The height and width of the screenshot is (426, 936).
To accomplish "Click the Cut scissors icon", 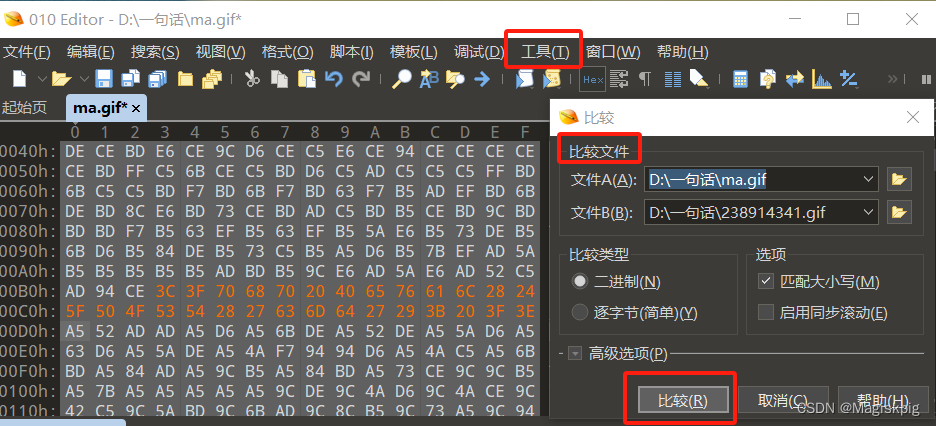I will [252, 79].
